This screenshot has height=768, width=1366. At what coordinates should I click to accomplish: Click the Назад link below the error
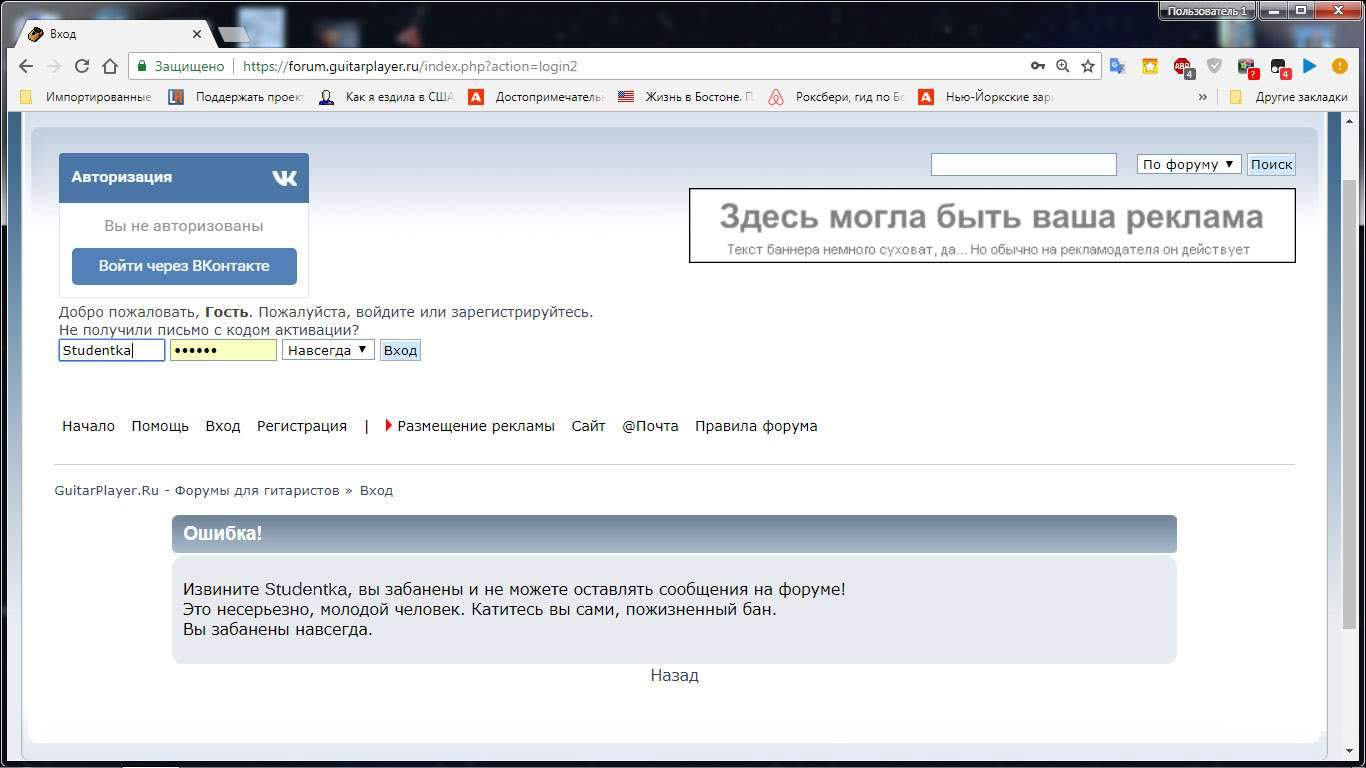(x=674, y=676)
